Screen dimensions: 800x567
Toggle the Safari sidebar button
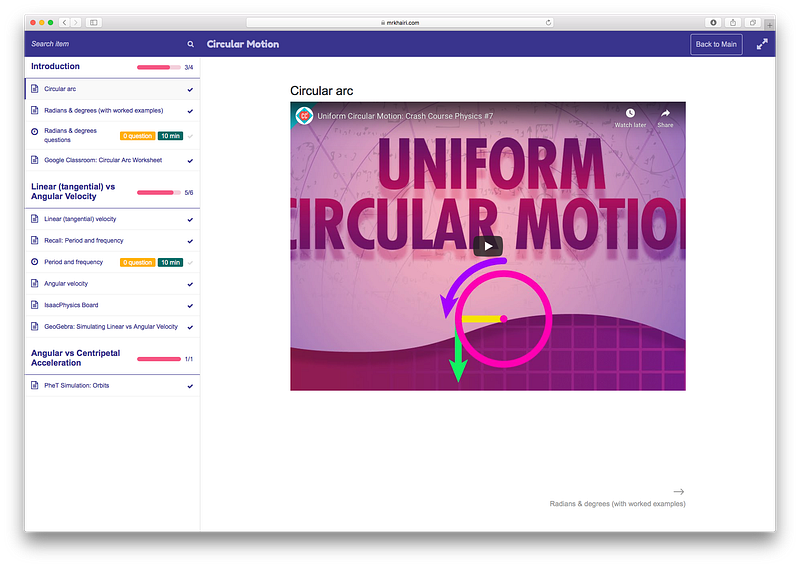coord(93,22)
